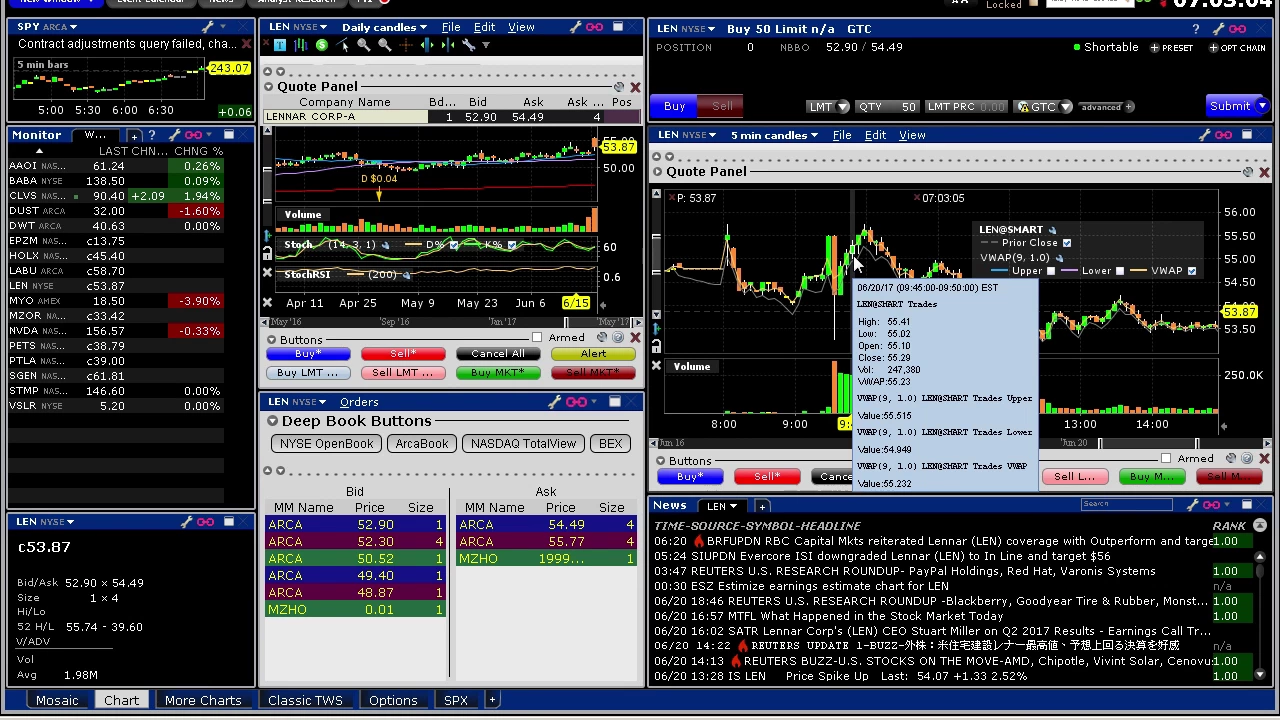This screenshot has width=1280, height=720.
Task: Open the Daily candles timeframe dropdown
Action: coord(384,27)
